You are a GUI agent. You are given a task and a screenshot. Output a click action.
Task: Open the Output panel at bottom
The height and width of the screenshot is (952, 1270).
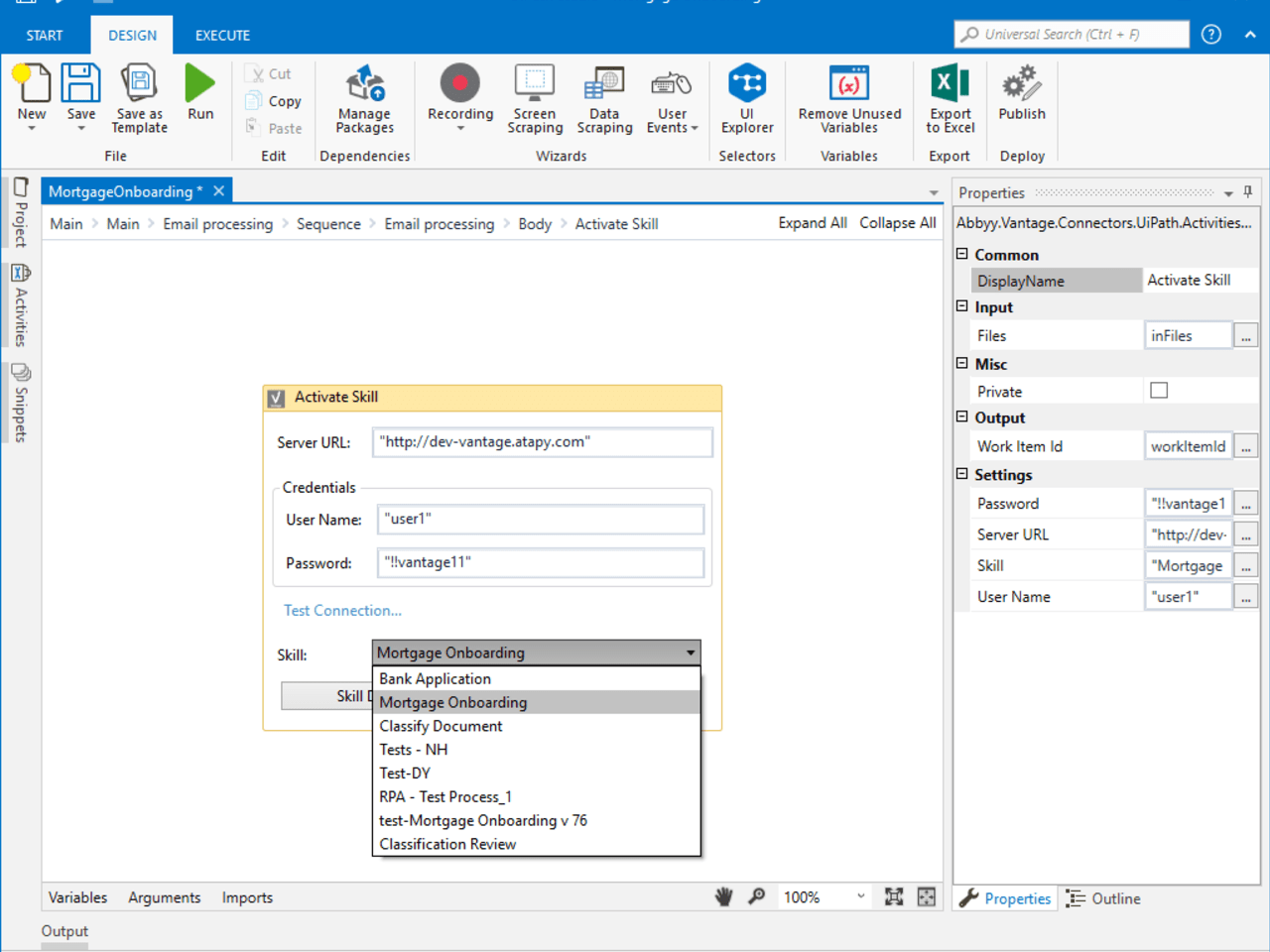click(64, 930)
